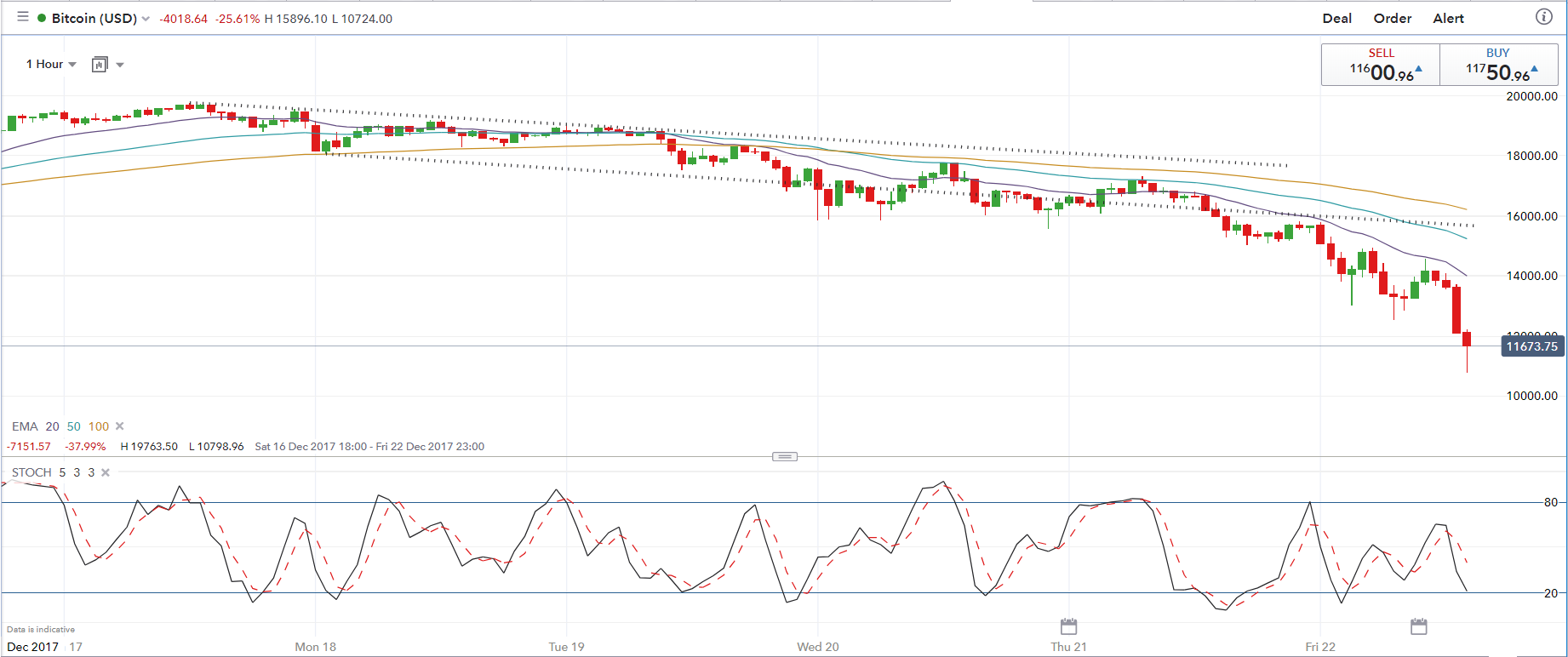Open the info icon at top right

[x=1543, y=17]
